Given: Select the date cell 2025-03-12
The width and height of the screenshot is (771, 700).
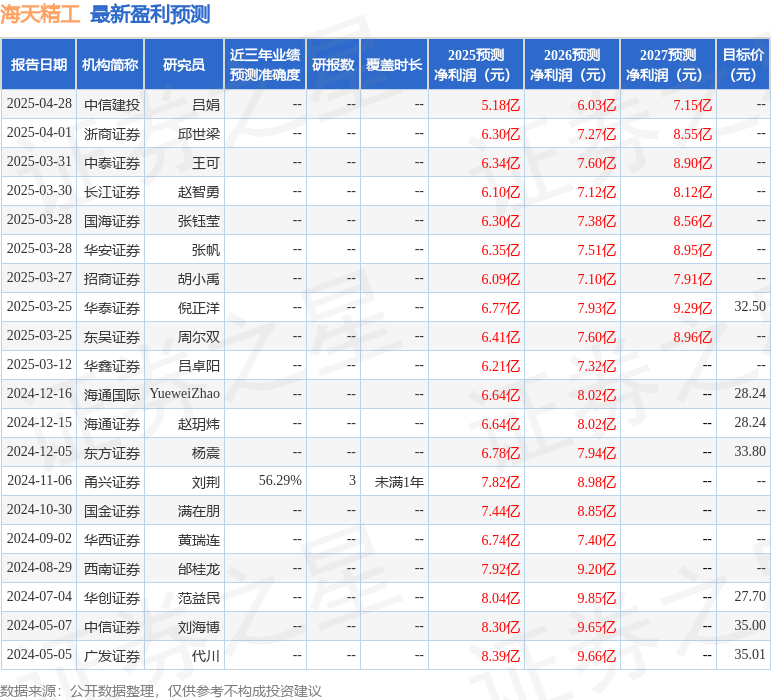Looking at the screenshot, I should point(39,364).
